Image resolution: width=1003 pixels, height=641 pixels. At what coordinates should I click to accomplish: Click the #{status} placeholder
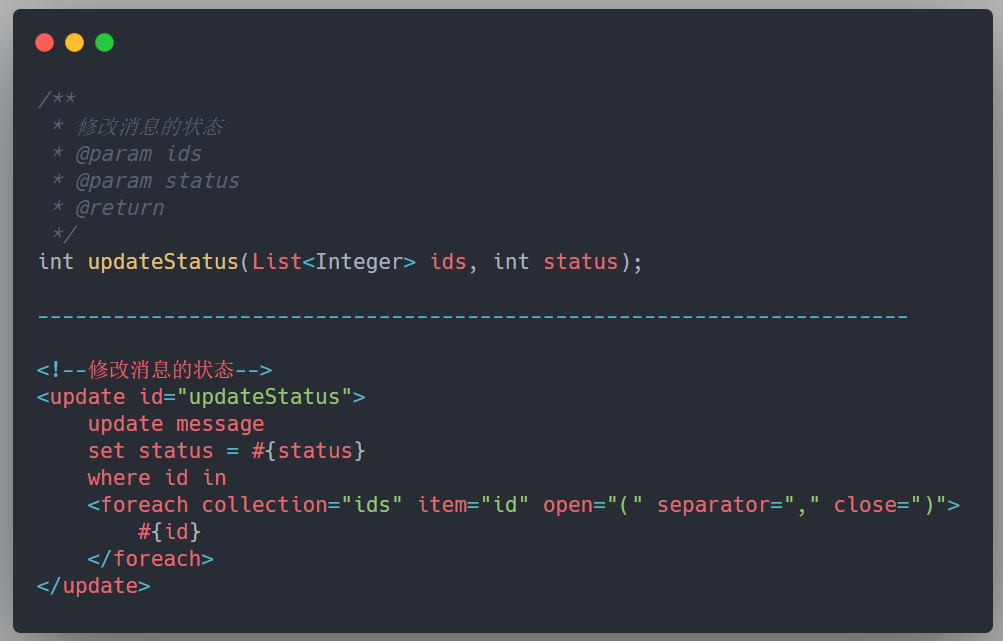(308, 450)
